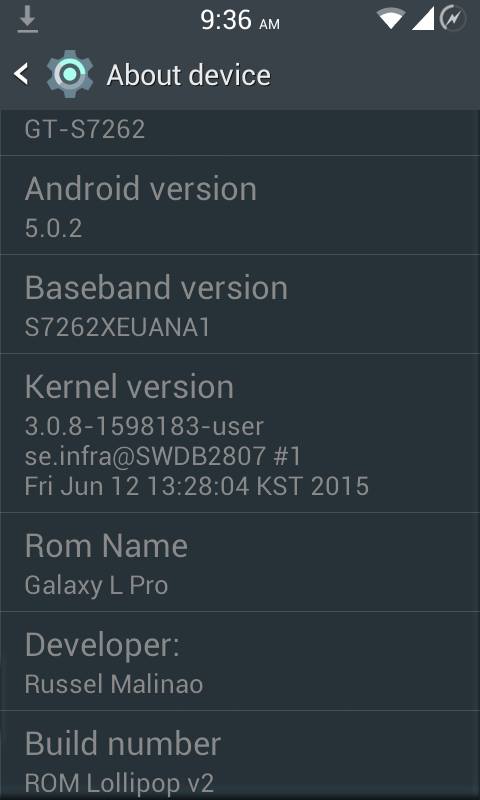The height and width of the screenshot is (800, 480).
Task: Tap the Russel Malinao name
Action: click(114, 684)
